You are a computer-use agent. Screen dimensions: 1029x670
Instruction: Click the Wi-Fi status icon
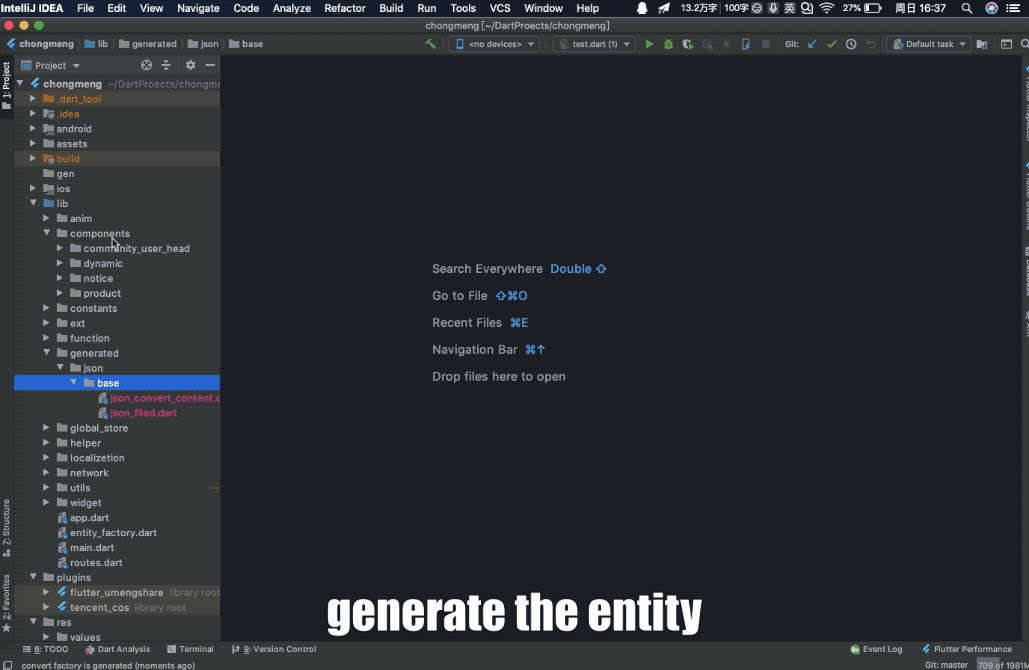827,8
